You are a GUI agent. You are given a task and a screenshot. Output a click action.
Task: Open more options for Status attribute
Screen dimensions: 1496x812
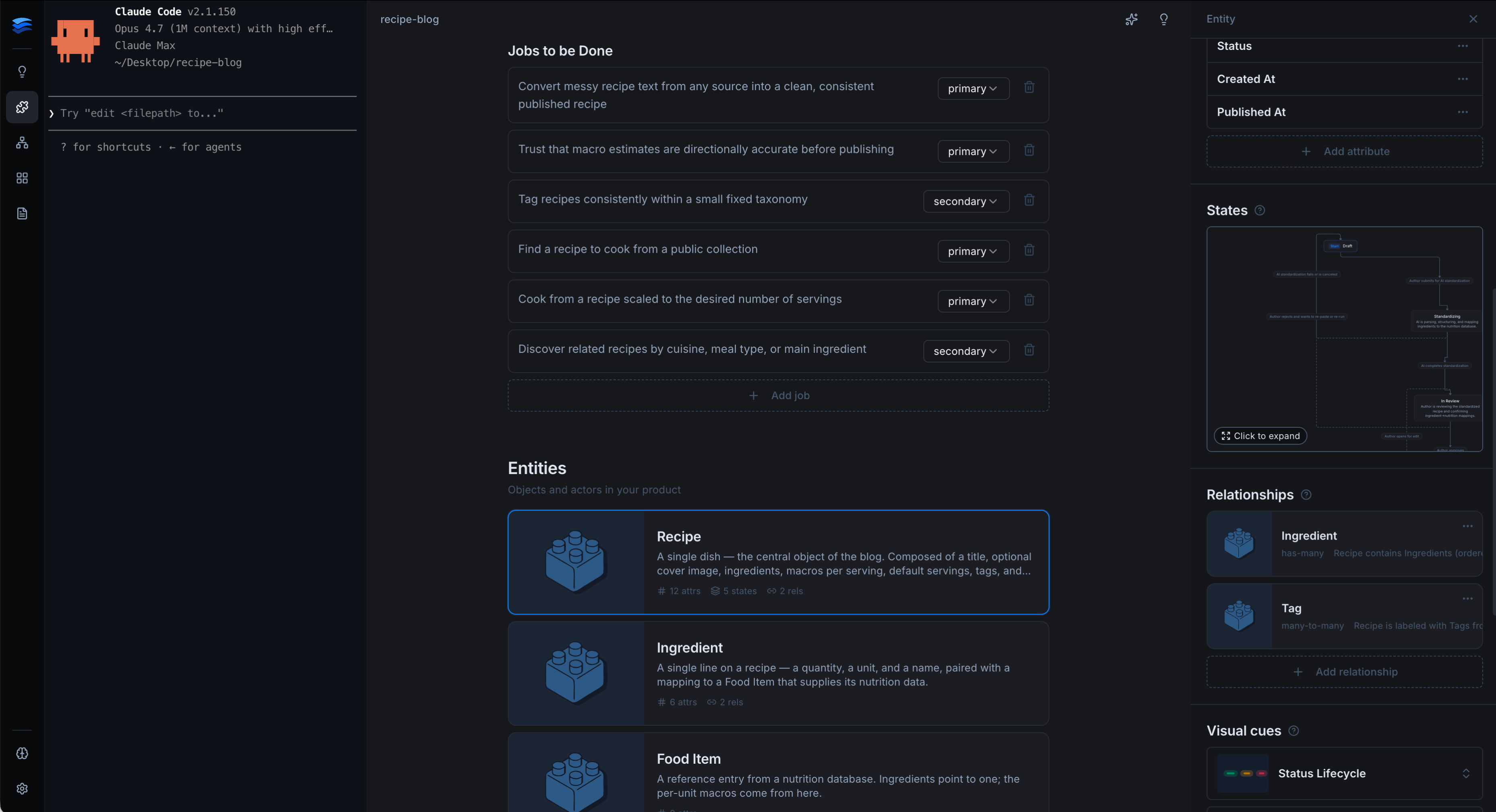tap(1462, 46)
